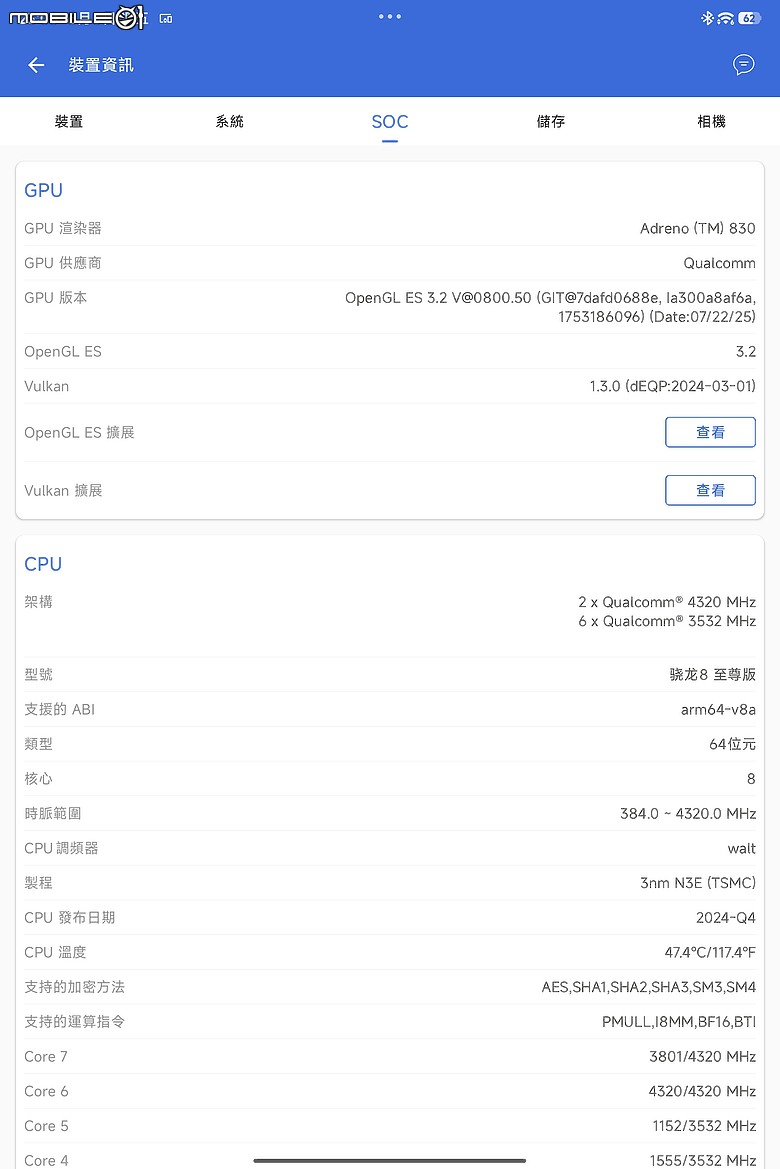Viewport: 780px width, 1169px height.
Task: Select the 2024-Q4 release date
Action: tap(726, 918)
